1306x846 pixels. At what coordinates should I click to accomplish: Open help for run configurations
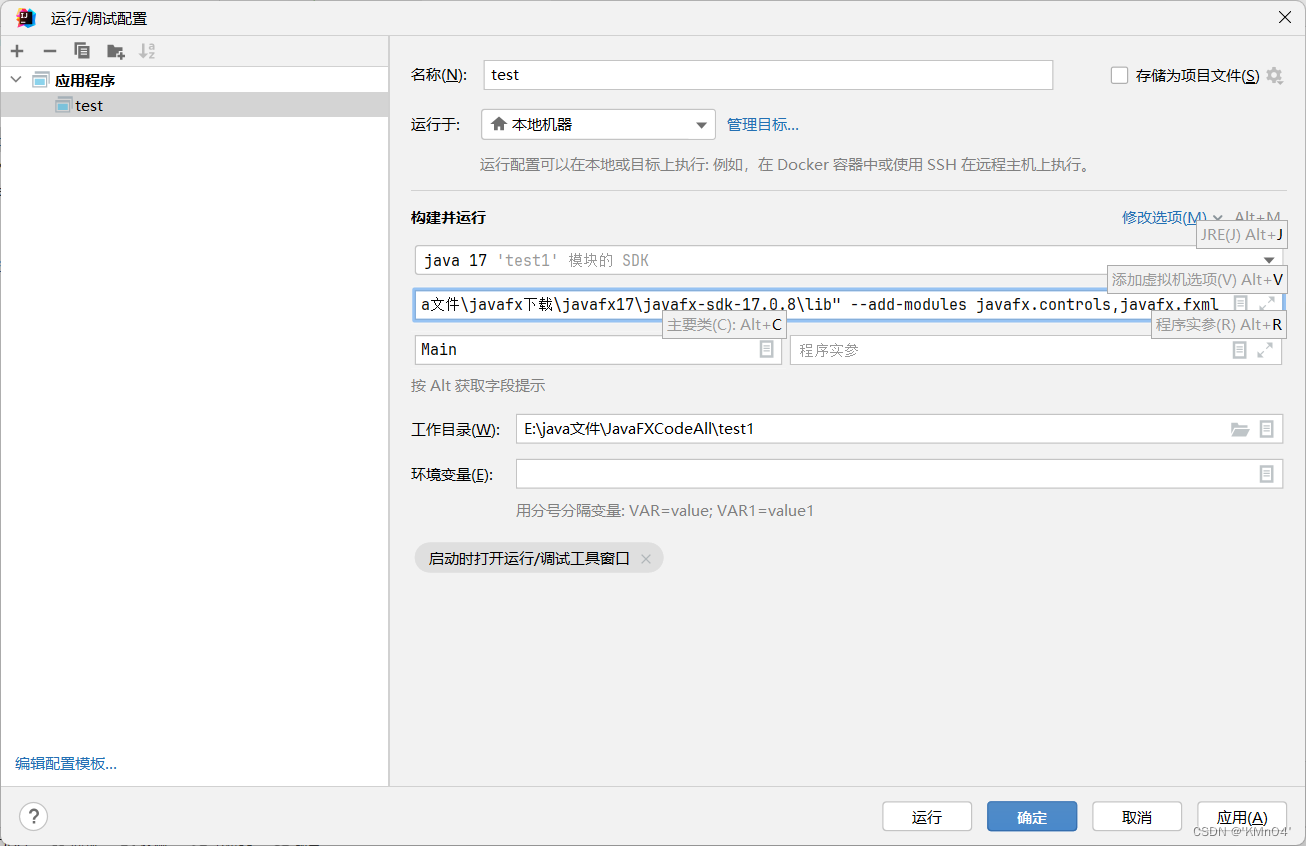click(33, 816)
